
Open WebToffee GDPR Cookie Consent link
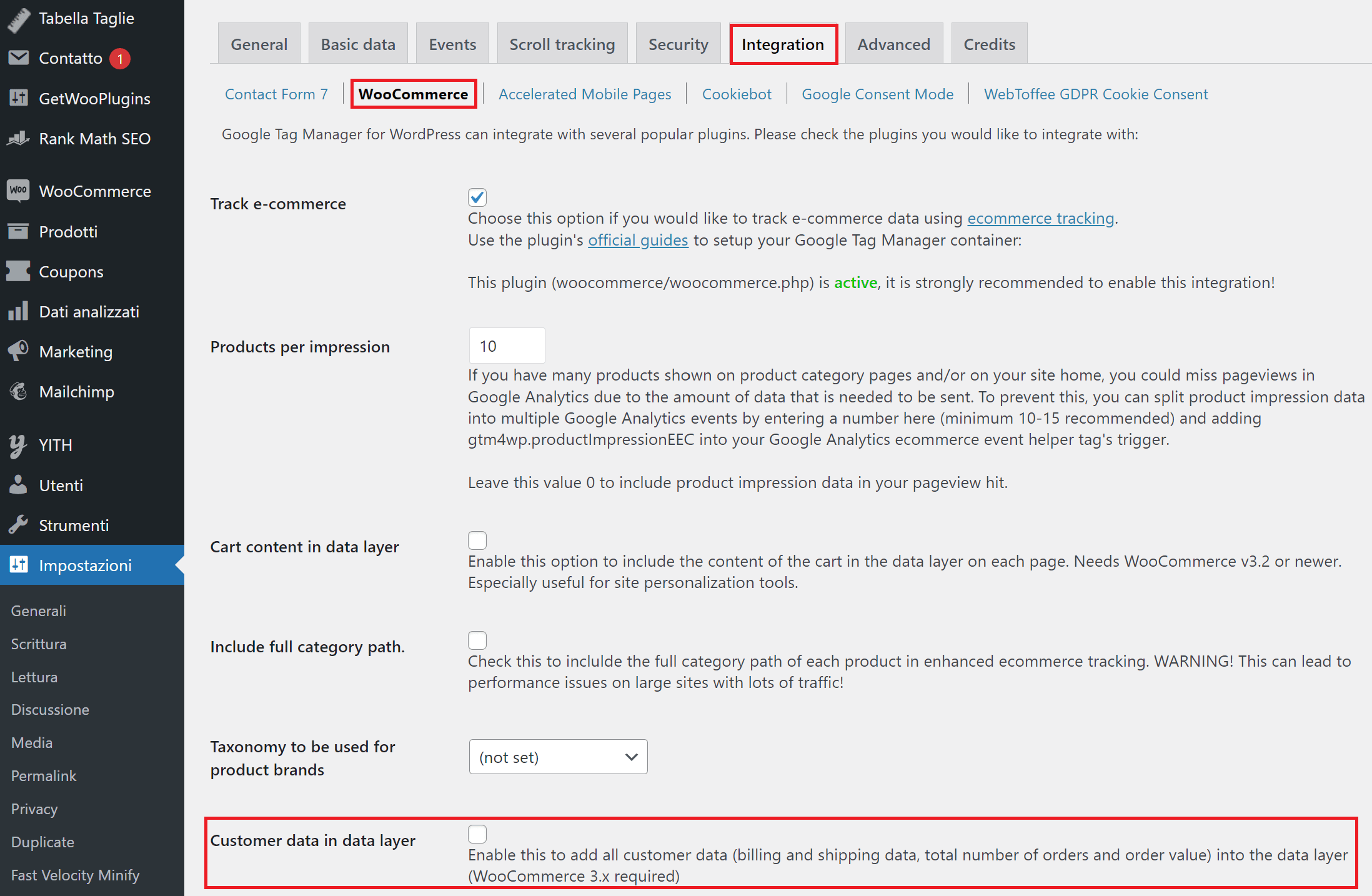[x=1096, y=94]
